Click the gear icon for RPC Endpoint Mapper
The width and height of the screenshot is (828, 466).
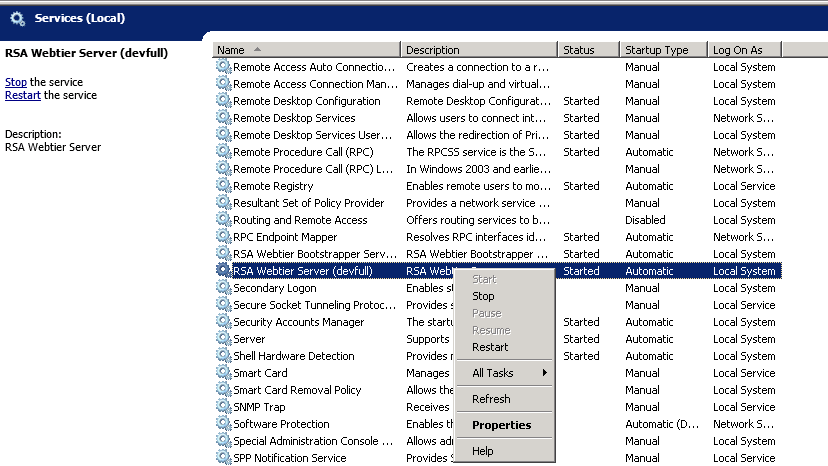[223, 237]
